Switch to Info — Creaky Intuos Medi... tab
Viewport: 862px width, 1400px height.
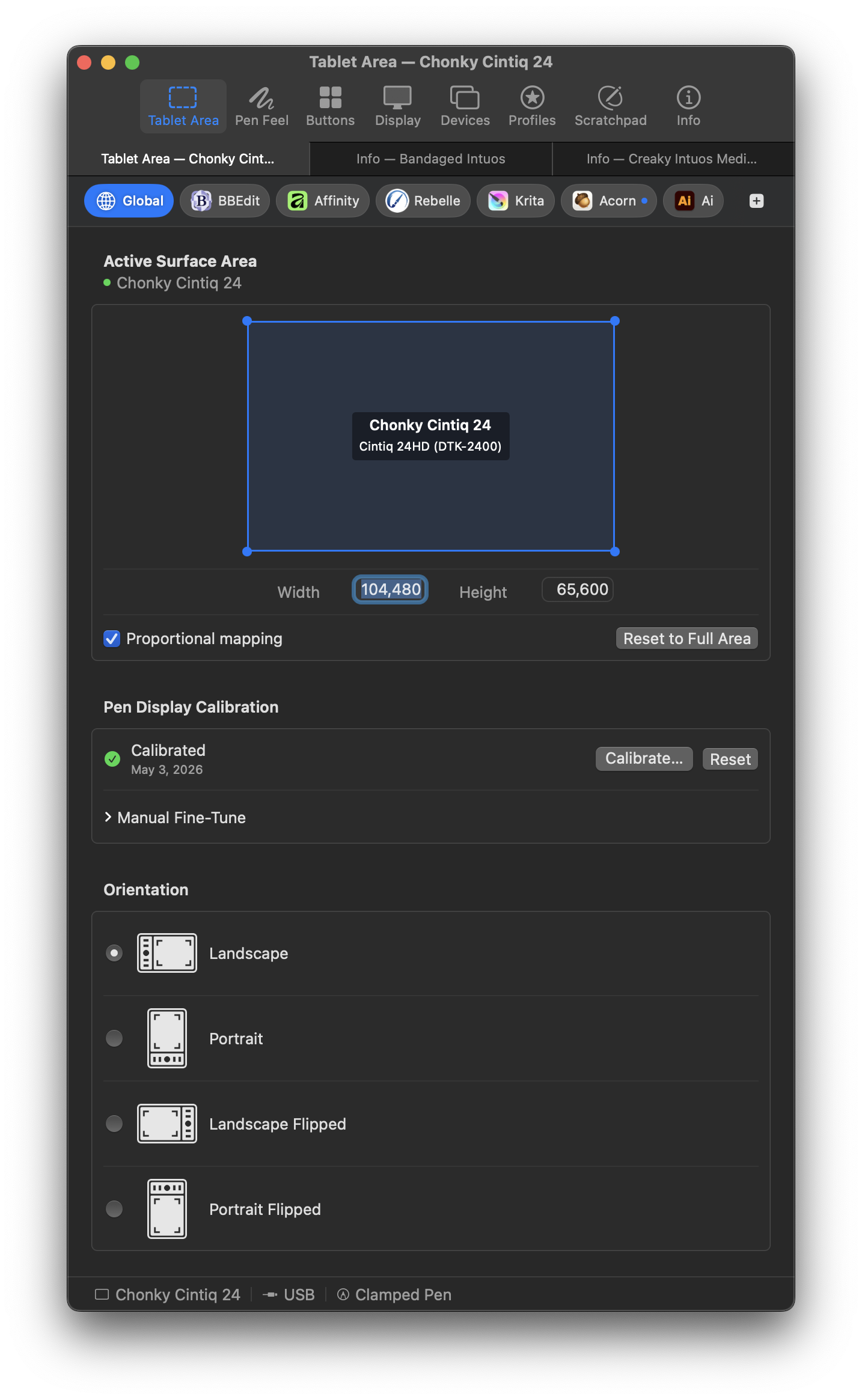[x=672, y=159]
